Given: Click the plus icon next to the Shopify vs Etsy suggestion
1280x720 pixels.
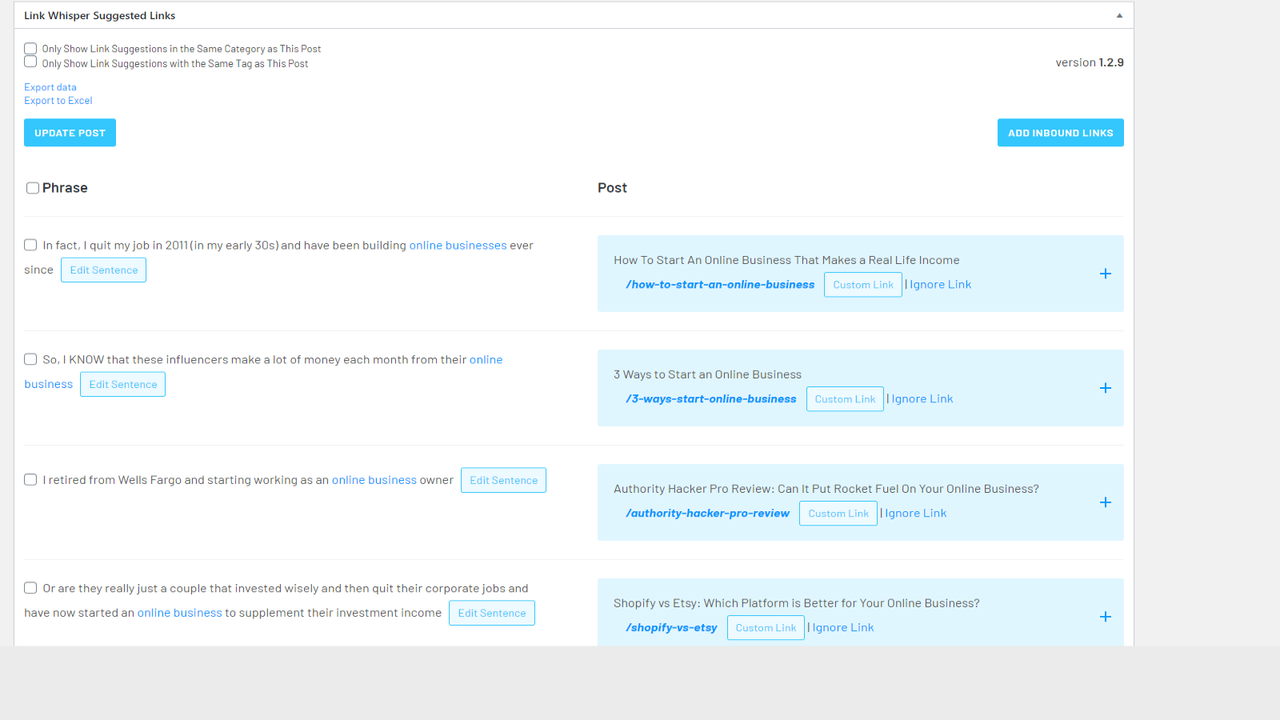Looking at the screenshot, I should pos(1105,617).
